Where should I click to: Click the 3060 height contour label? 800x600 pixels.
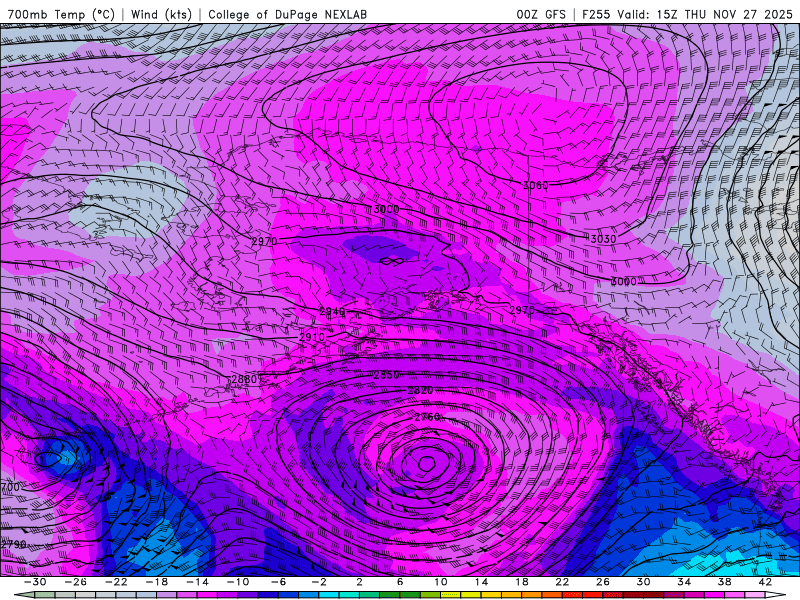click(x=536, y=185)
